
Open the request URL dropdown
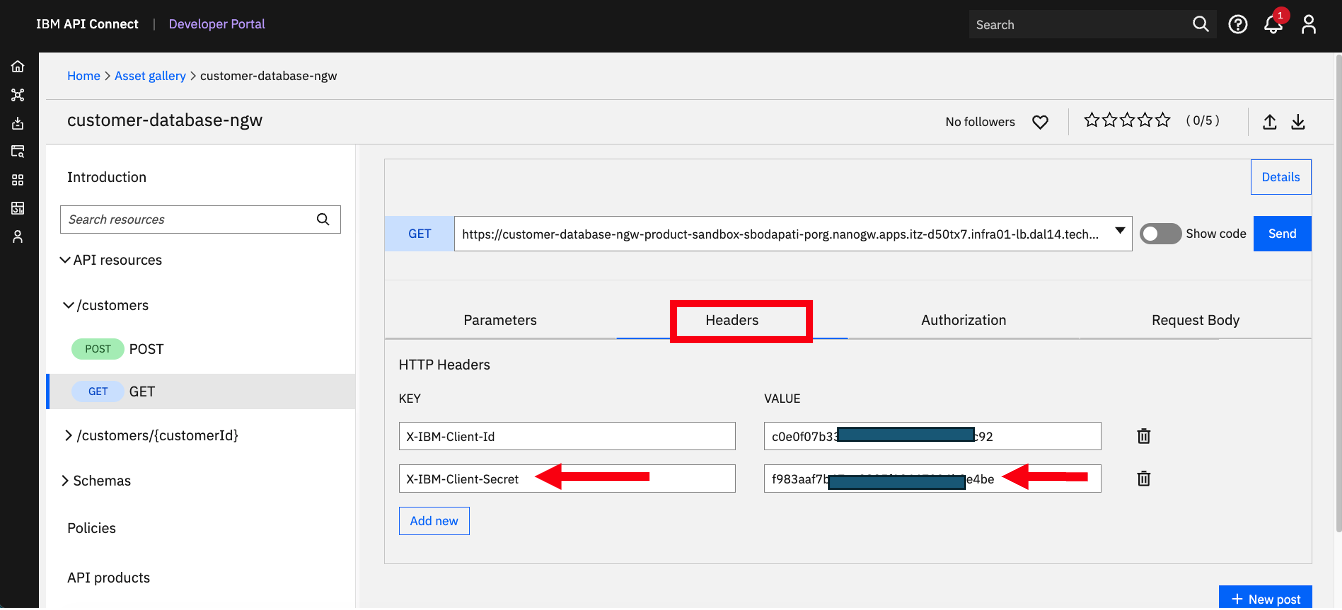point(1121,231)
